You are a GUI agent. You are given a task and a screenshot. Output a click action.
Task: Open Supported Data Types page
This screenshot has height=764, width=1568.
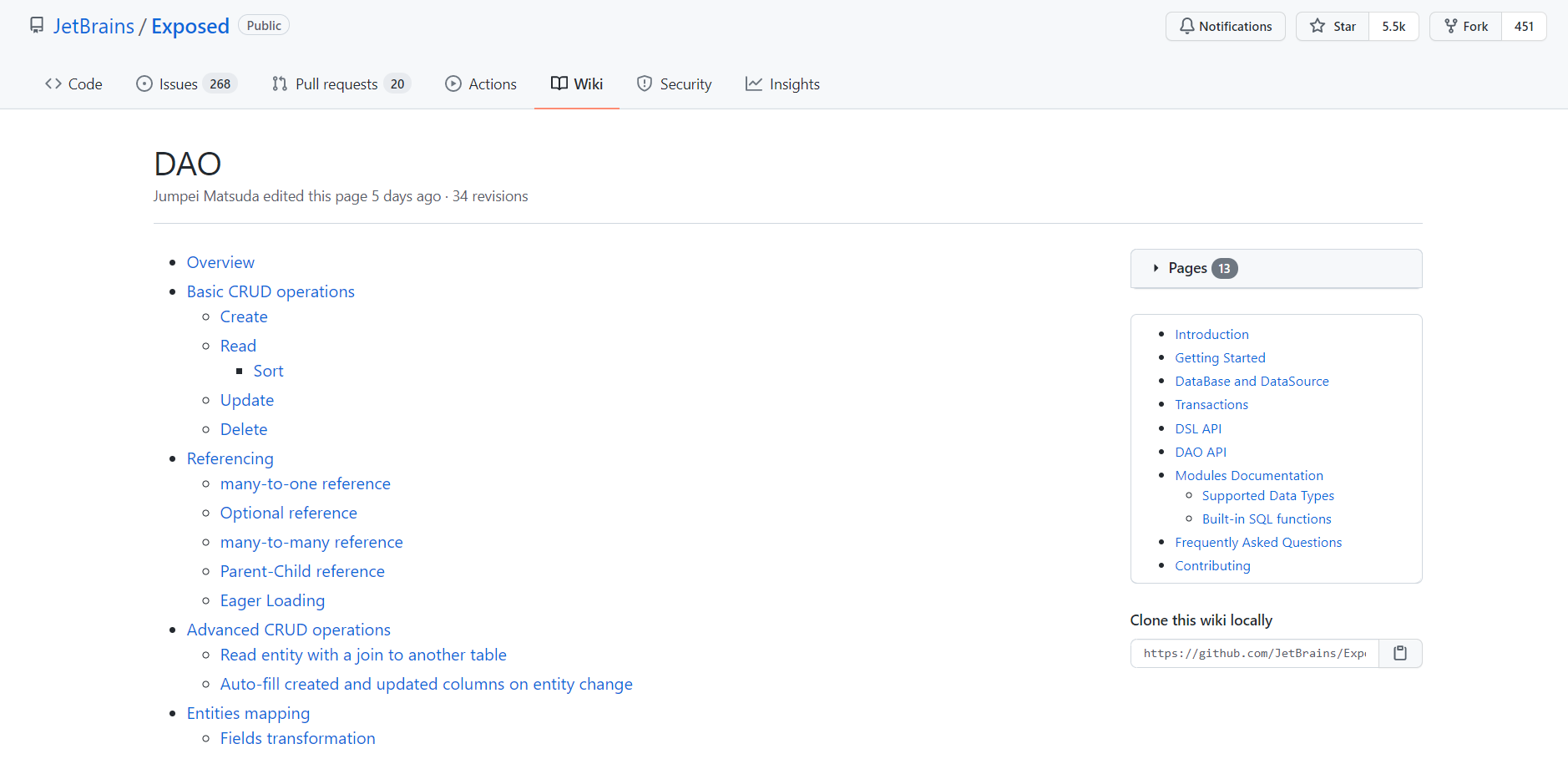click(x=1267, y=495)
